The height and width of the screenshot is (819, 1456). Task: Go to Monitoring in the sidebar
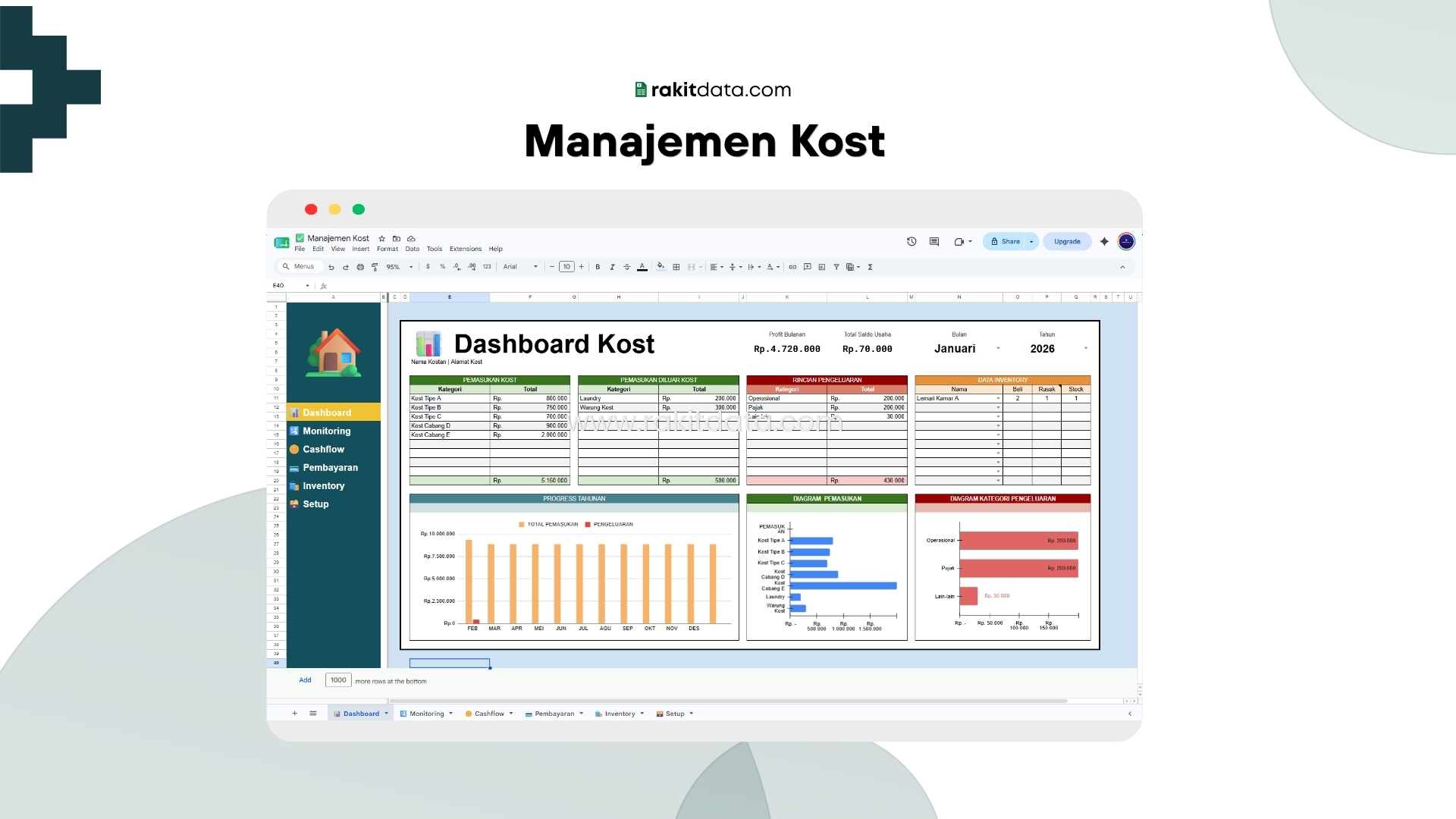[x=327, y=431]
